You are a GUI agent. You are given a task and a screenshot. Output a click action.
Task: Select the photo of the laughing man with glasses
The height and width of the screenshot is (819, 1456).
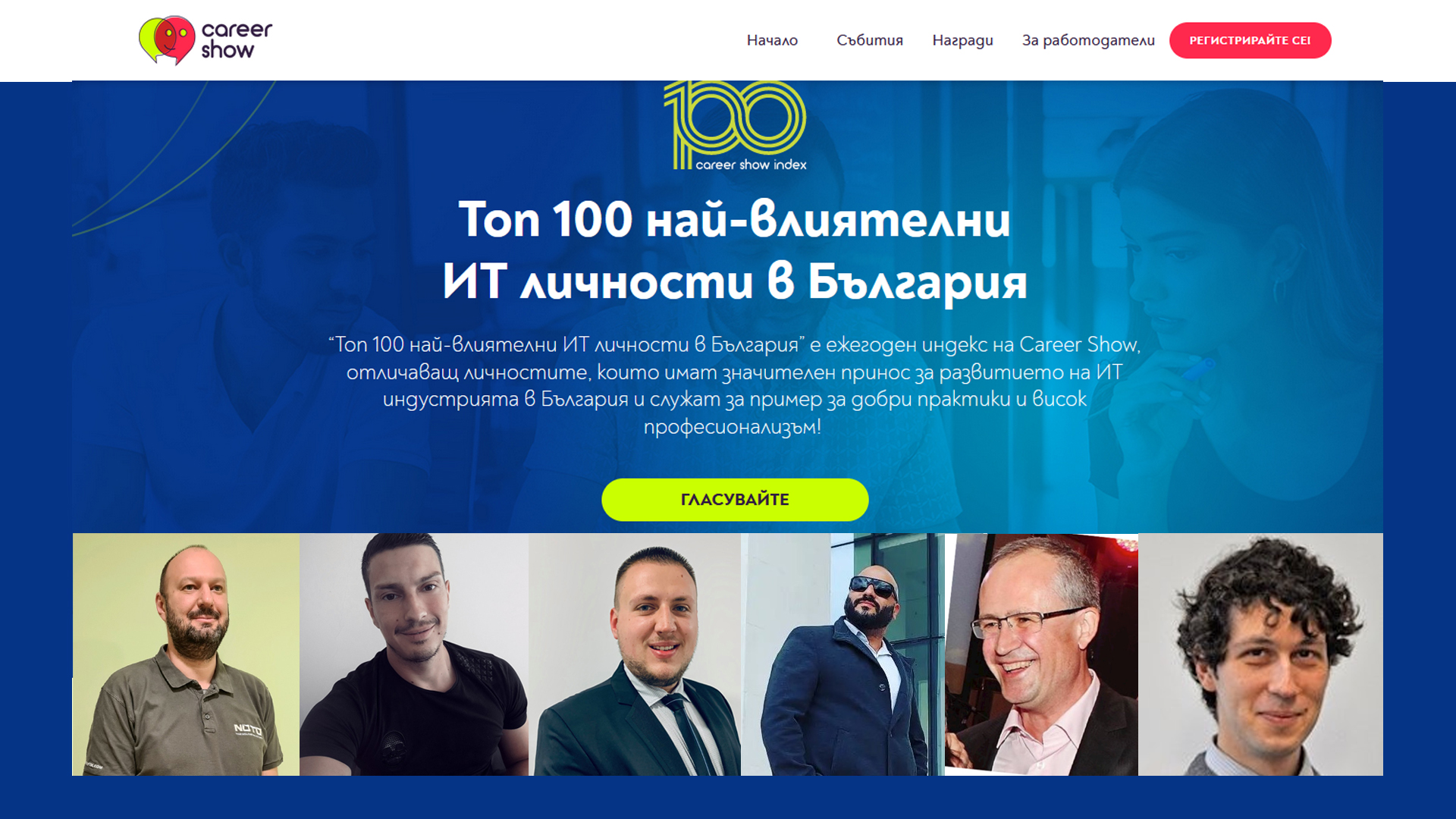pyautogui.click(x=1041, y=654)
